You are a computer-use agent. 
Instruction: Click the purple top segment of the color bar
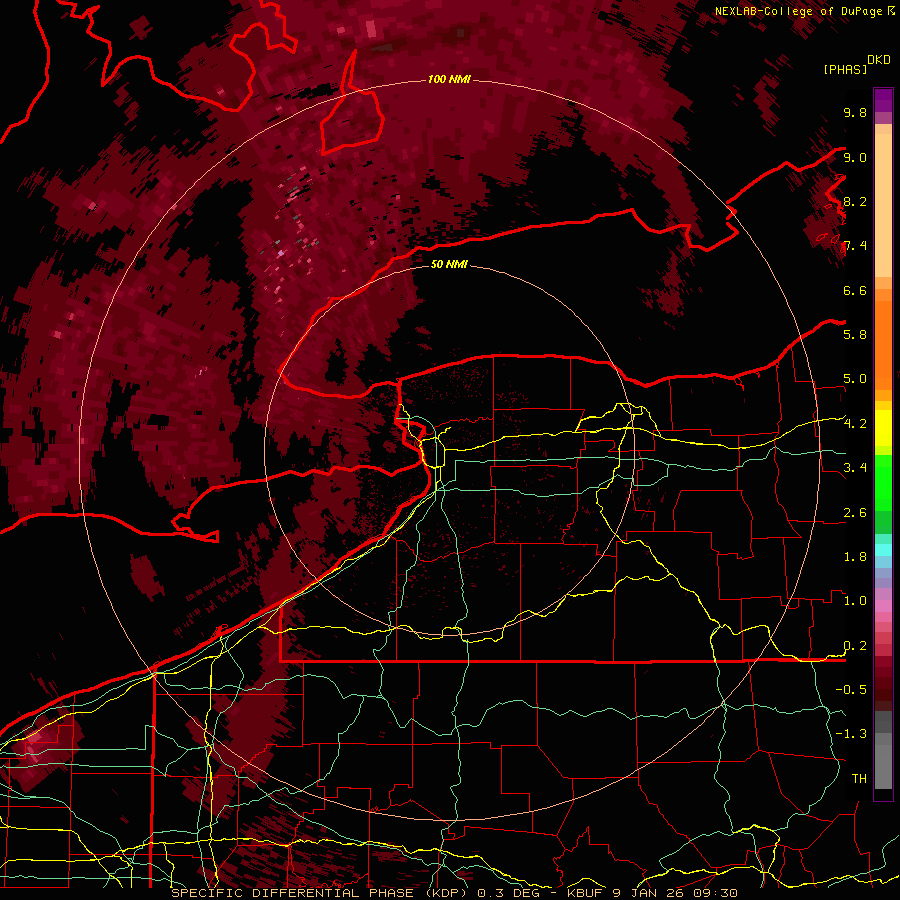[x=883, y=100]
